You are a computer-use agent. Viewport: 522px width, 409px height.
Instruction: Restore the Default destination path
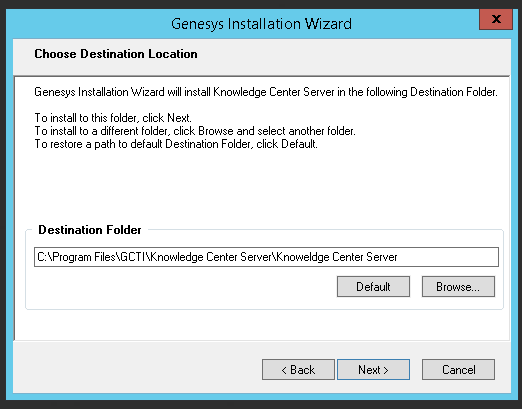[x=373, y=286]
